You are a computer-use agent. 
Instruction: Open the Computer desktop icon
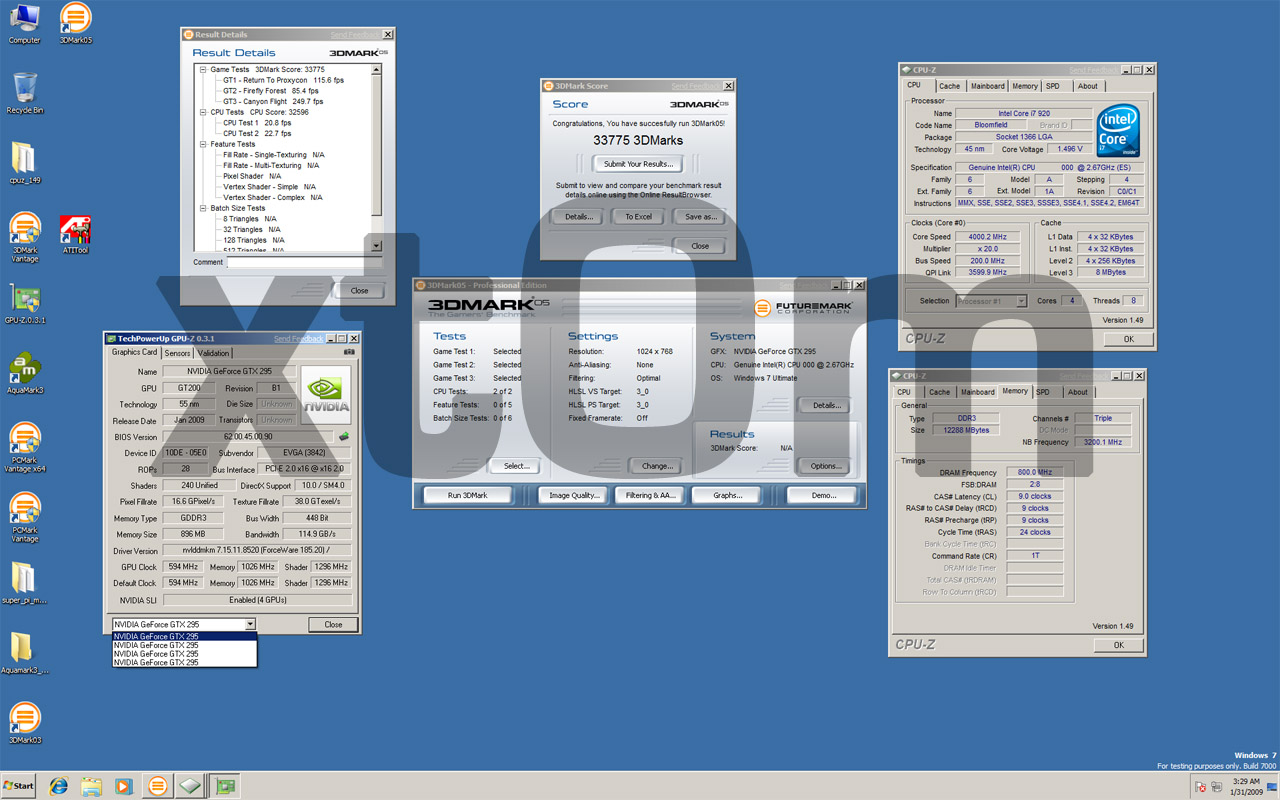[x=24, y=22]
